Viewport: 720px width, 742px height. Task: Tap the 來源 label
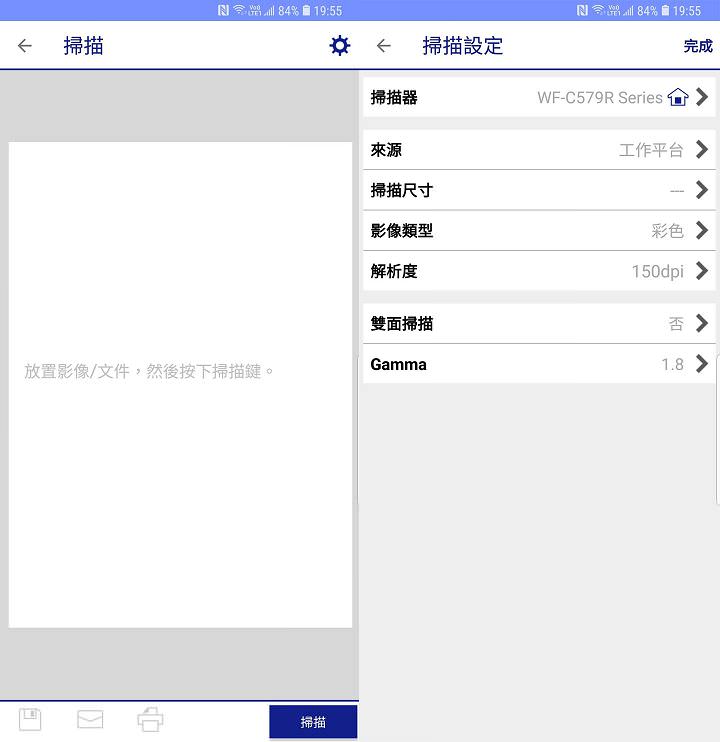coord(386,150)
